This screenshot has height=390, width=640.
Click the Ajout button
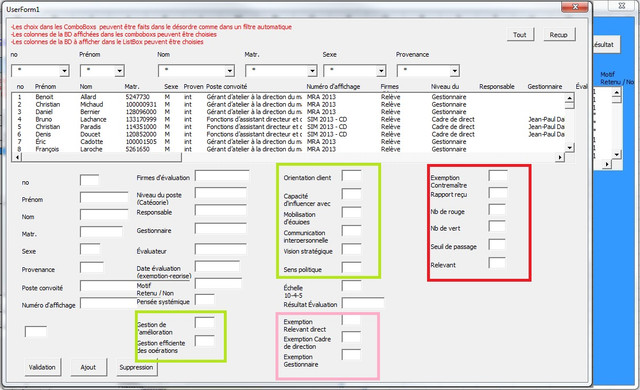88,367
